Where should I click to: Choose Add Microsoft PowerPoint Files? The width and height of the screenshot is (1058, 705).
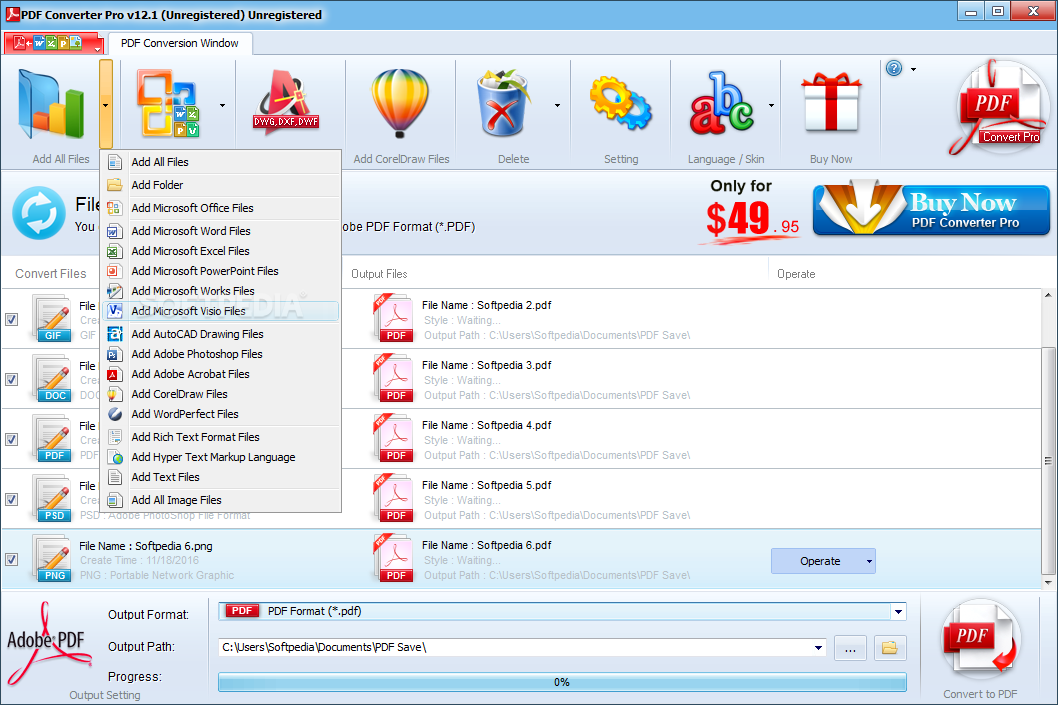[221, 271]
